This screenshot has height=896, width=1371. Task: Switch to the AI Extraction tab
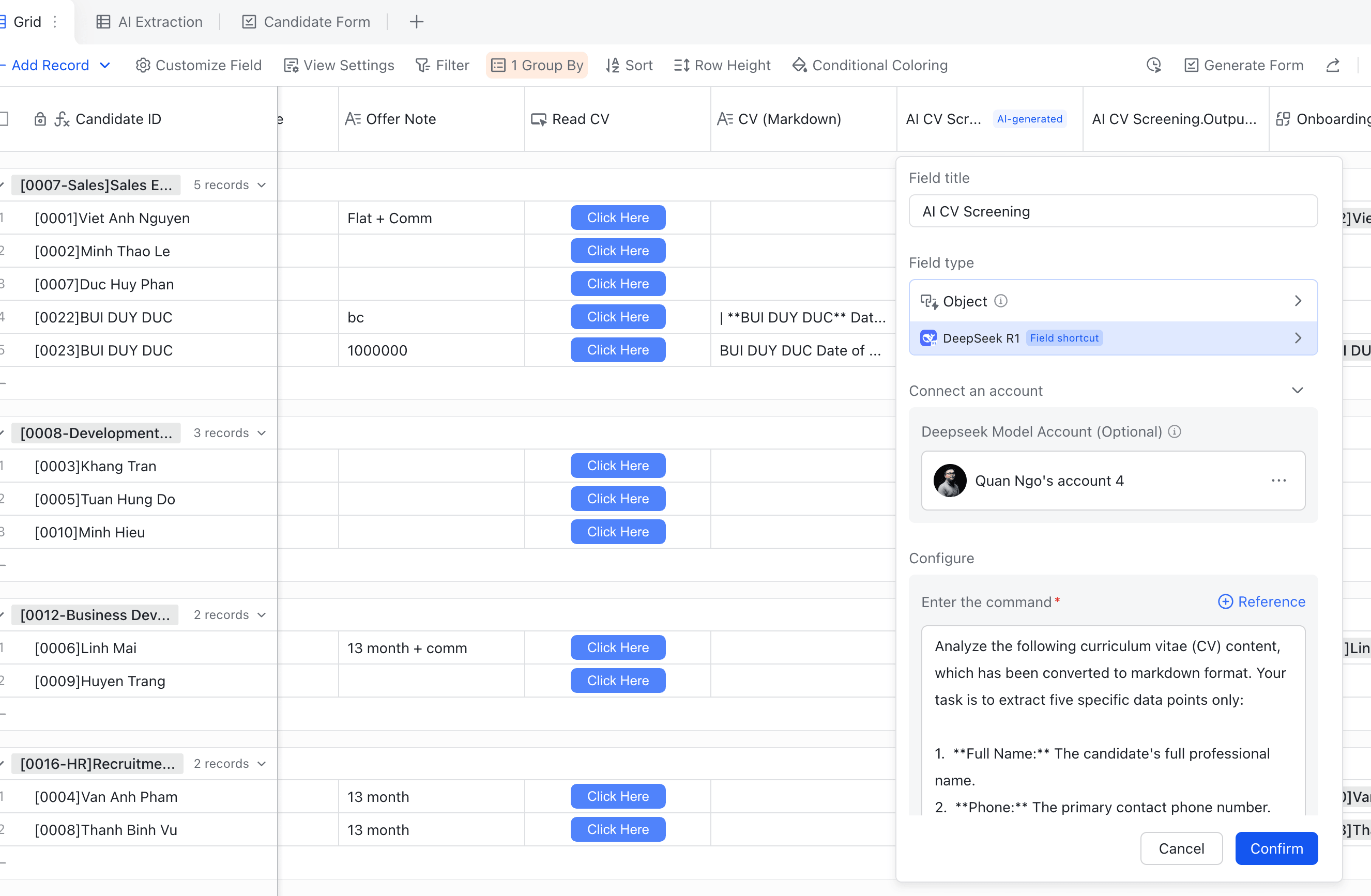click(x=149, y=22)
